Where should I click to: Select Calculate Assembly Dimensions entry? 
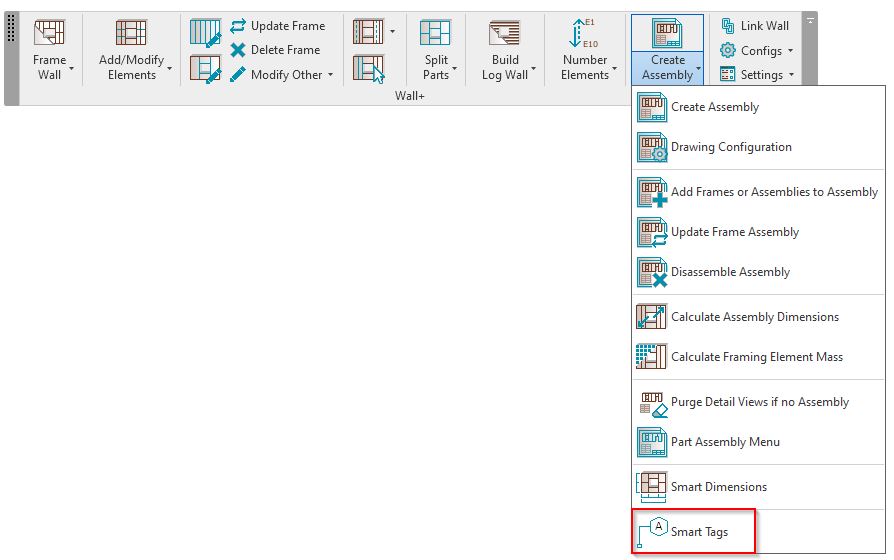[x=758, y=316]
